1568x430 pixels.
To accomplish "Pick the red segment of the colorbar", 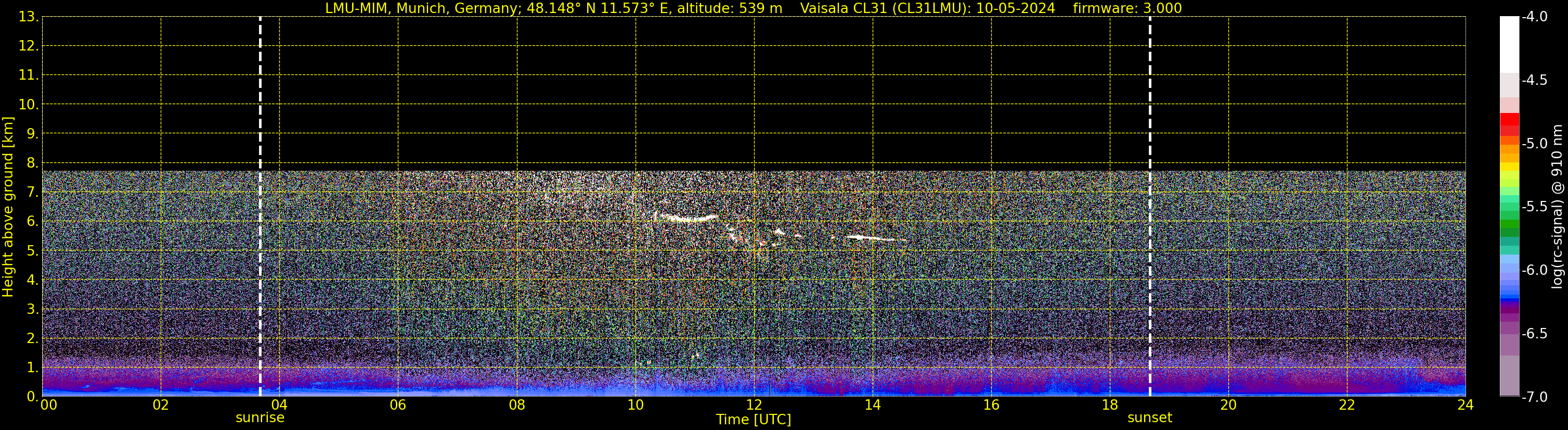I will 1509,119.
